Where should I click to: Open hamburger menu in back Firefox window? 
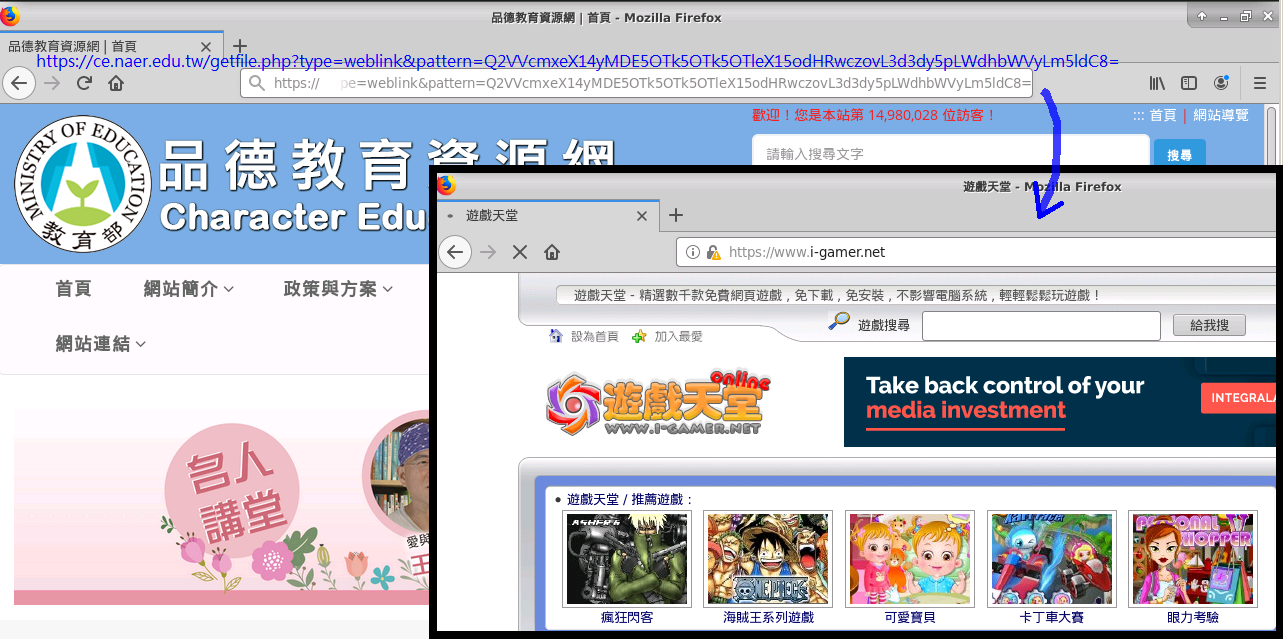[1260, 83]
